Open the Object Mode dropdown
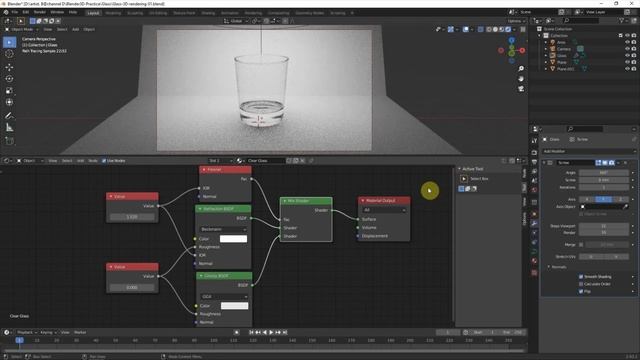Image resolution: width=640 pixels, height=360 pixels. click(x=22, y=29)
